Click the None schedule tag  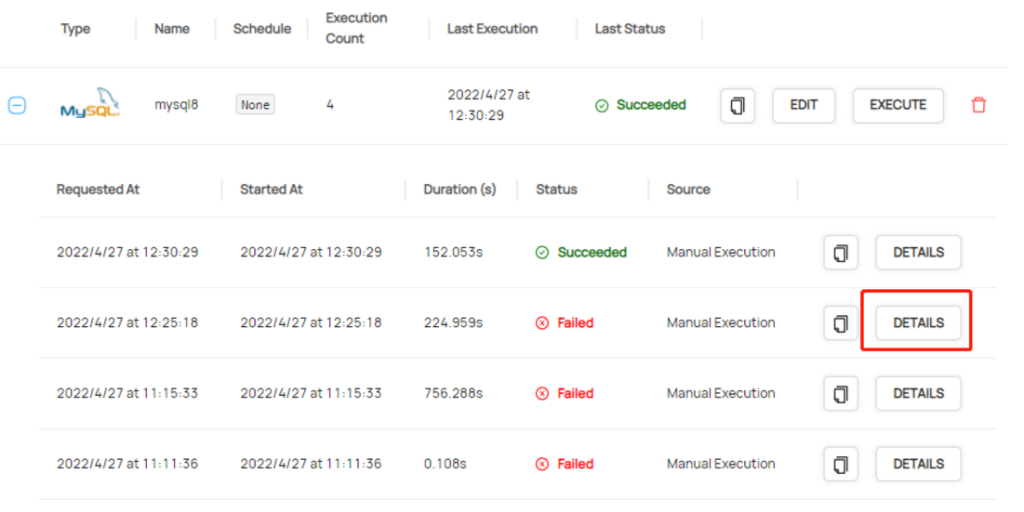click(255, 105)
